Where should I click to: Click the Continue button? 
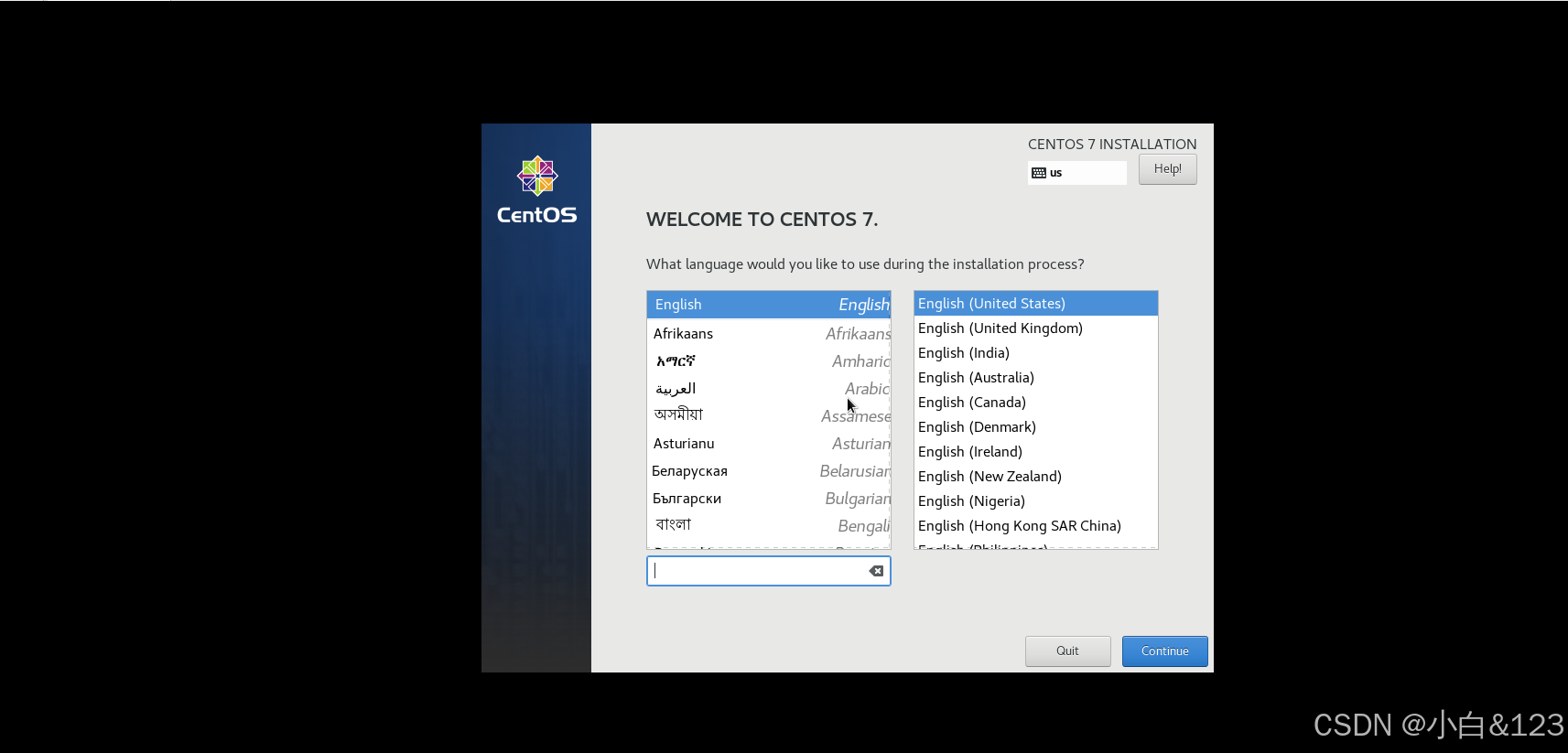pyautogui.click(x=1164, y=651)
